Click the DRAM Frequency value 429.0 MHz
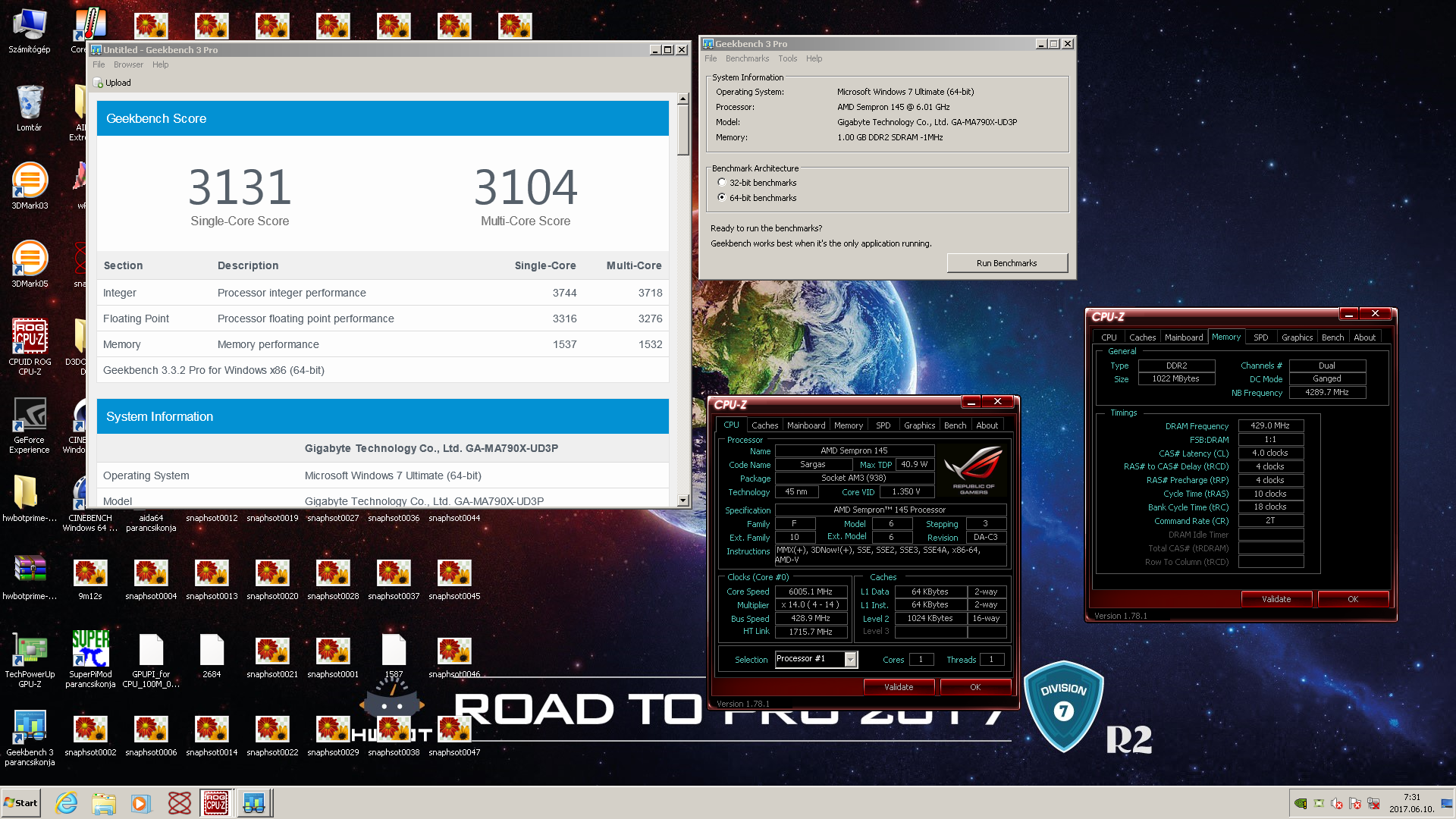This screenshot has width=1456, height=819. pyautogui.click(x=1270, y=426)
